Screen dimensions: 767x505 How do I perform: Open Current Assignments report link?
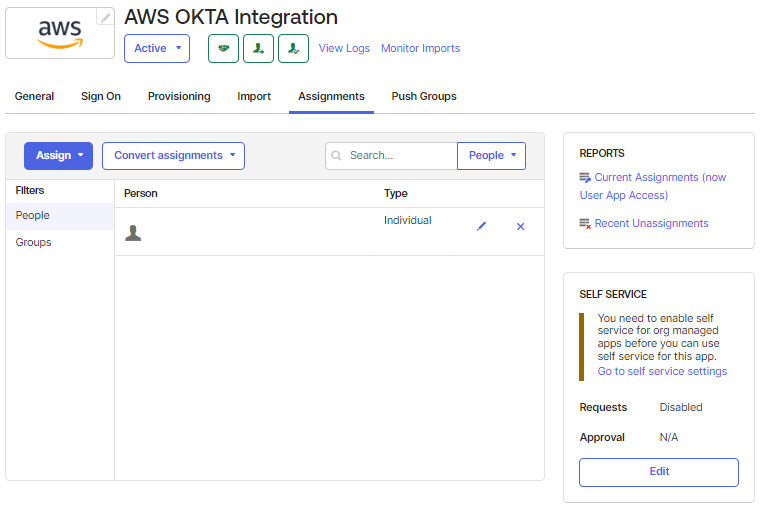(653, 186)
